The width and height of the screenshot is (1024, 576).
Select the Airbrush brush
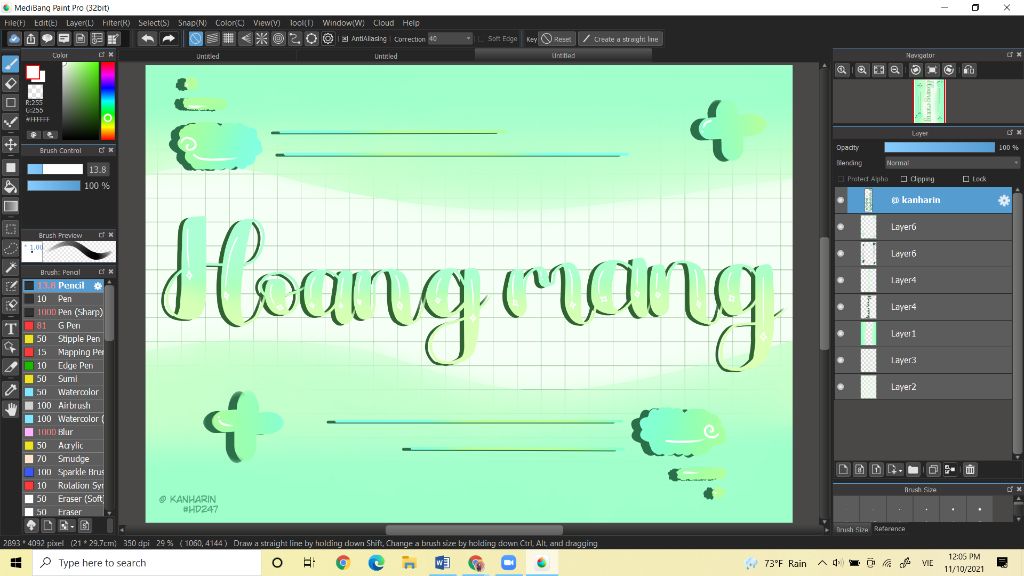coord(63,406)
